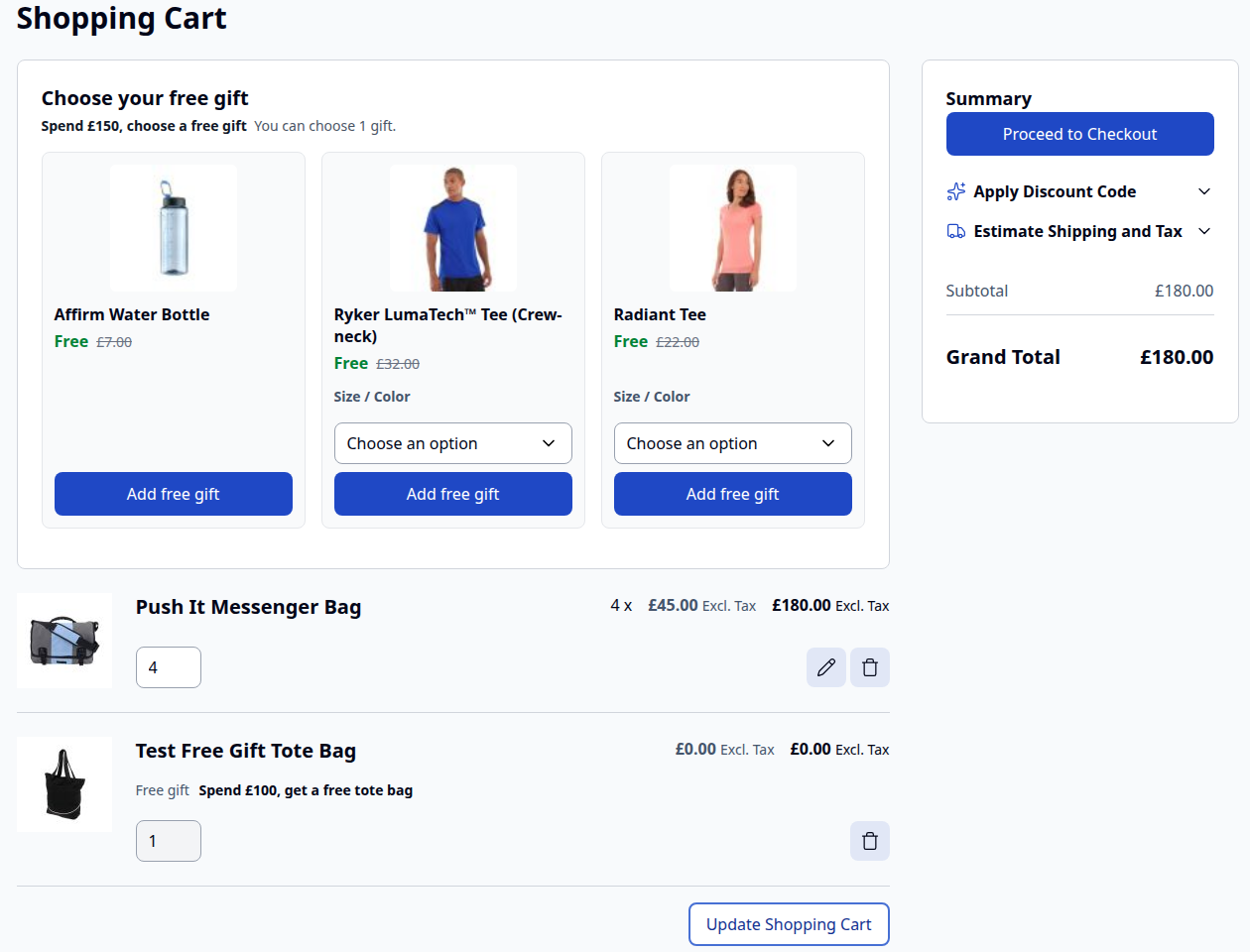This screenshot has height=952, width=1250.
Task: Open Push It Messenger Bag product name
Action: click(x=248, y=607)
